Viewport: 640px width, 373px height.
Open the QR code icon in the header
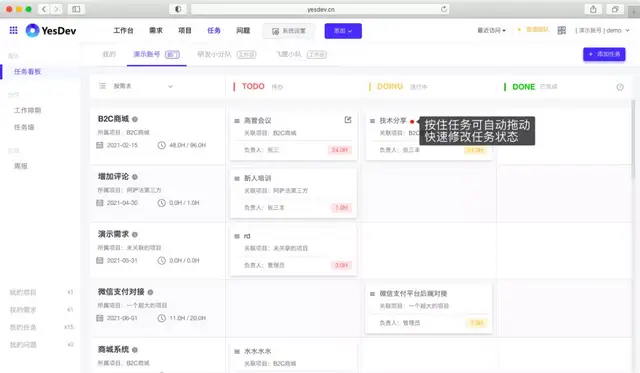click(x=562, y=30)
